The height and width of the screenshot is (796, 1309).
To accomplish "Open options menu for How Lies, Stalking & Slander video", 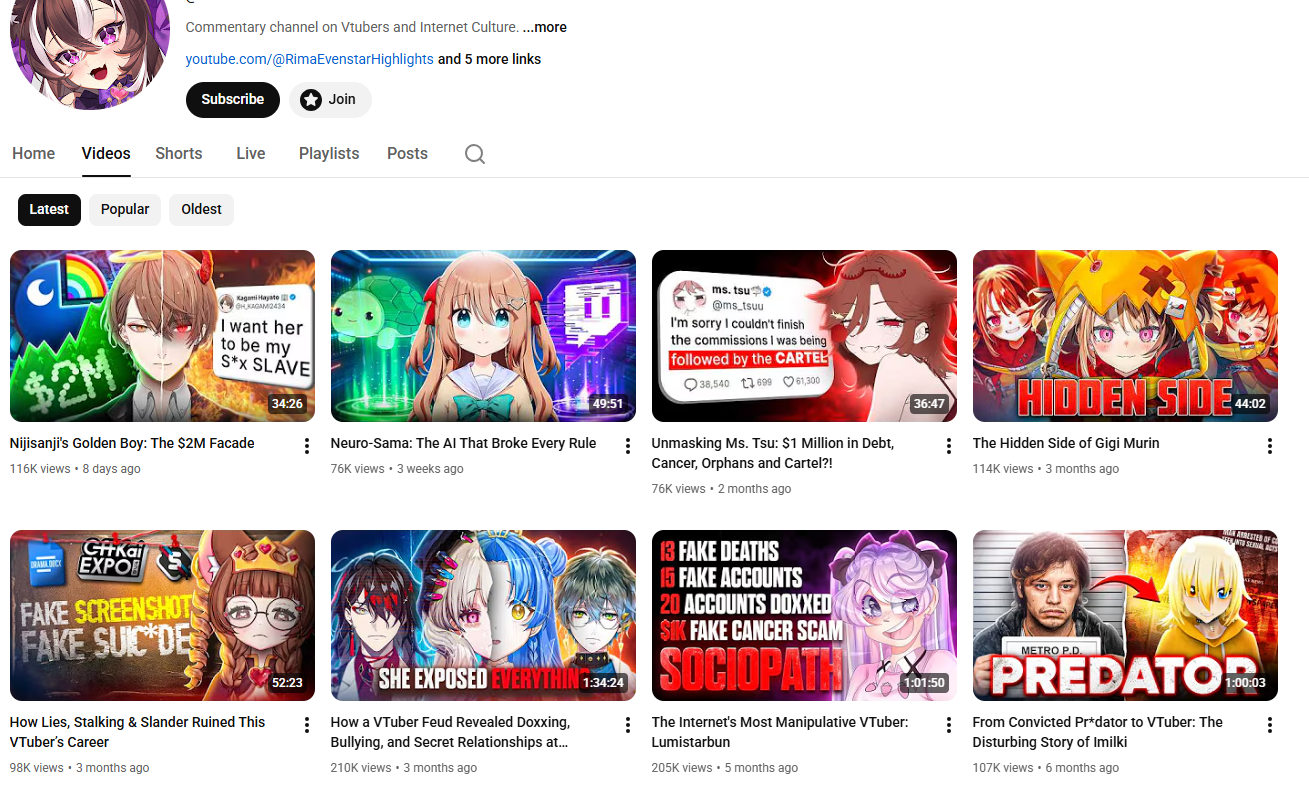I will pos(307,725).
